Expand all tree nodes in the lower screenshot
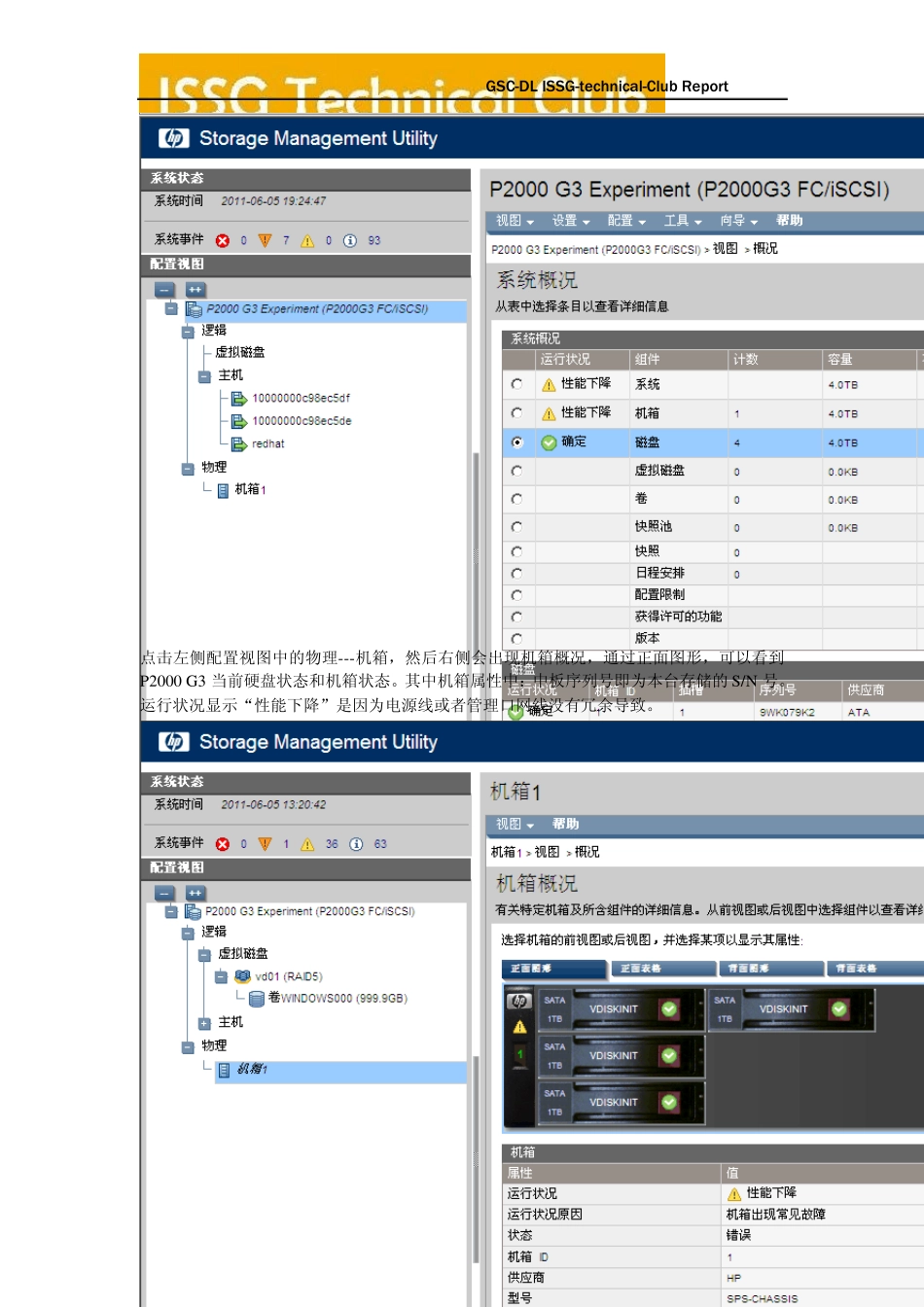Screen dimensions: 924x1307 click(x=195, y=893)
